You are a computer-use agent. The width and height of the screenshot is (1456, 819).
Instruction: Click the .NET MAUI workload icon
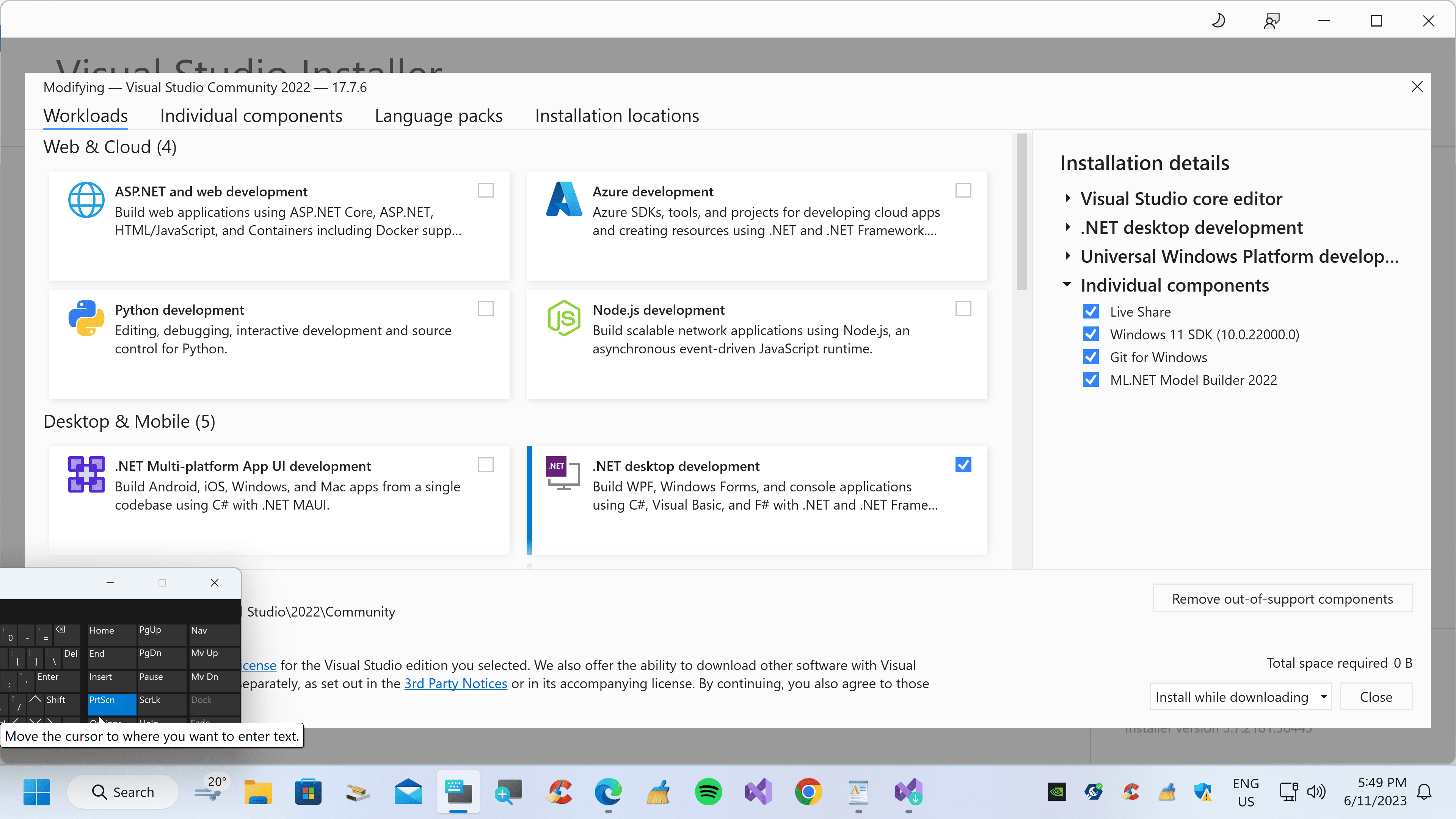[86, 474]
